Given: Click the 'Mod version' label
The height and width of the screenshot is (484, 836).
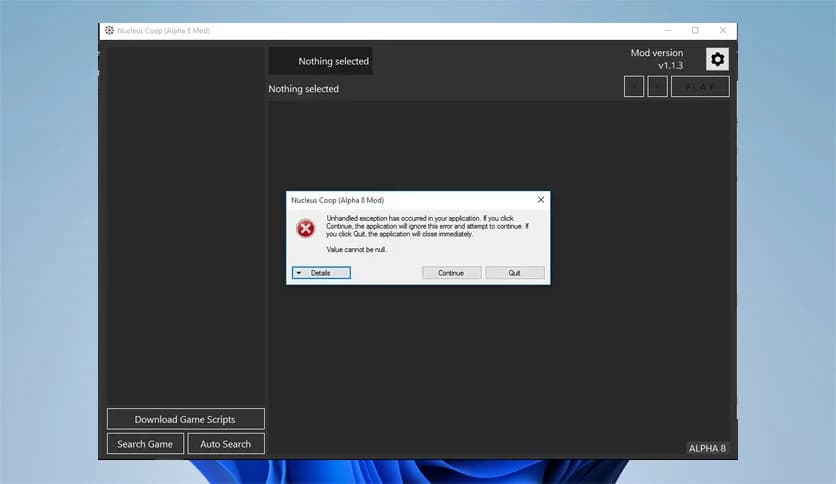Looking at the screenshot, I should [x=656, y=53].
